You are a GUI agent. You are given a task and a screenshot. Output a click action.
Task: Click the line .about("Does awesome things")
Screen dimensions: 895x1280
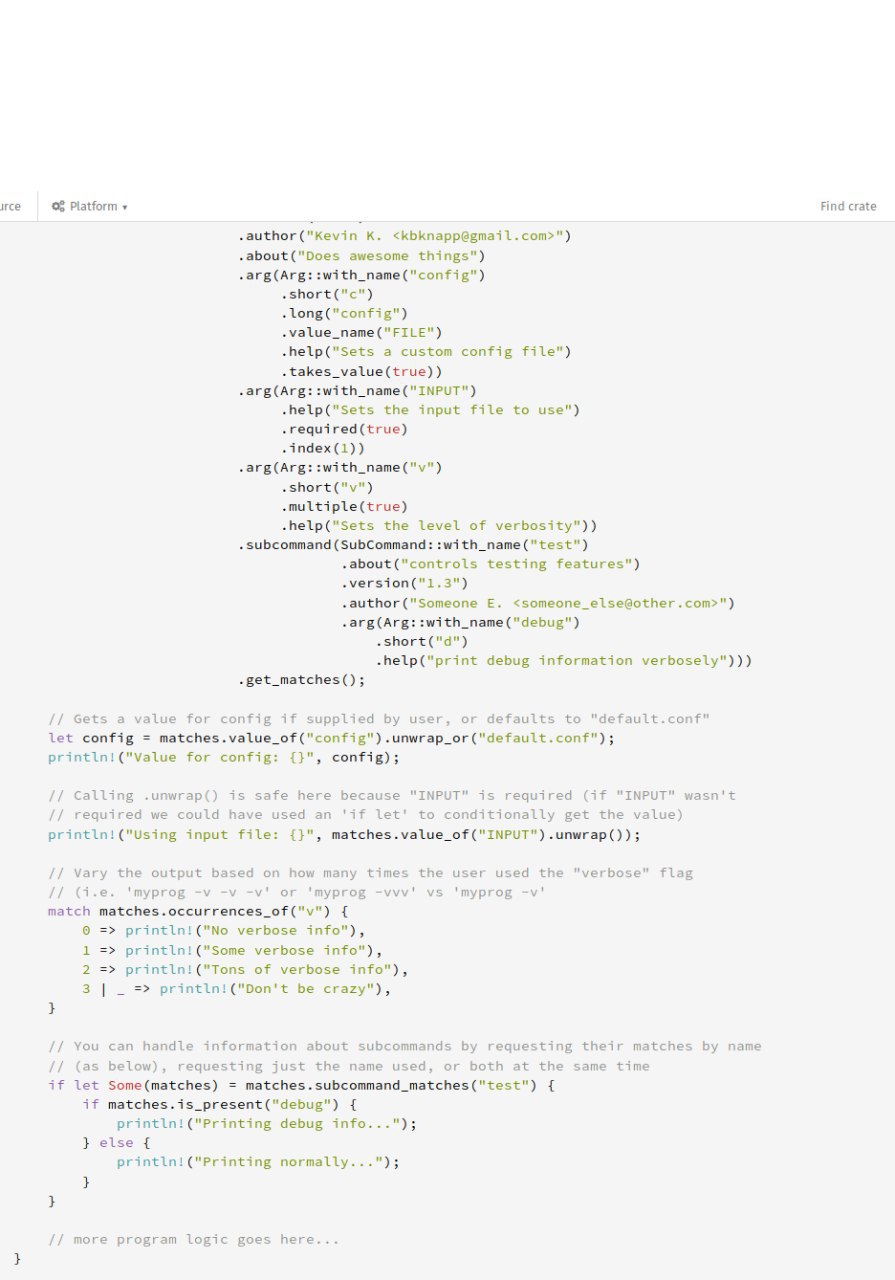pos(361,255)
